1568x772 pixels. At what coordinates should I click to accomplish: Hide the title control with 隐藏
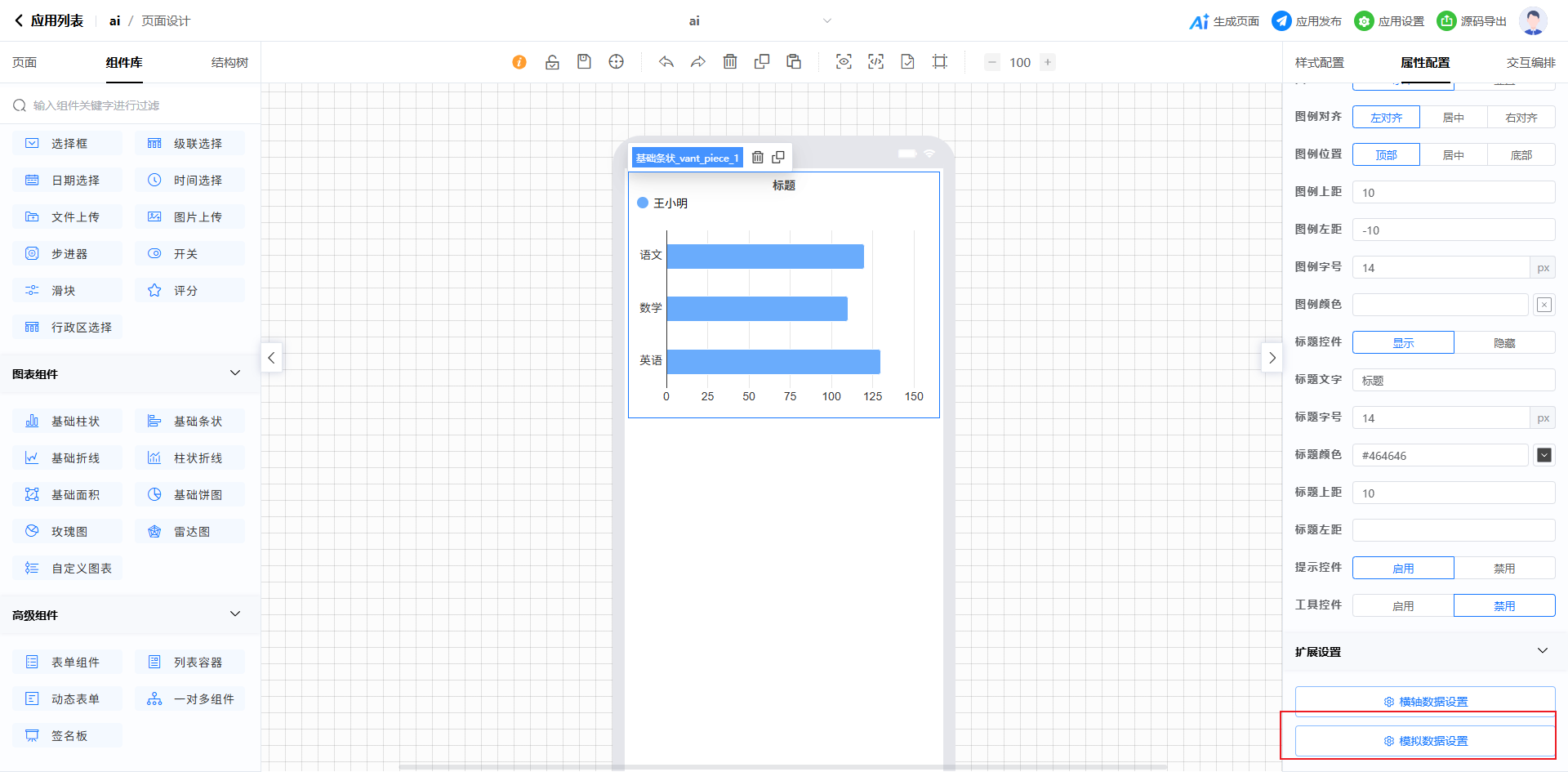1504,343
